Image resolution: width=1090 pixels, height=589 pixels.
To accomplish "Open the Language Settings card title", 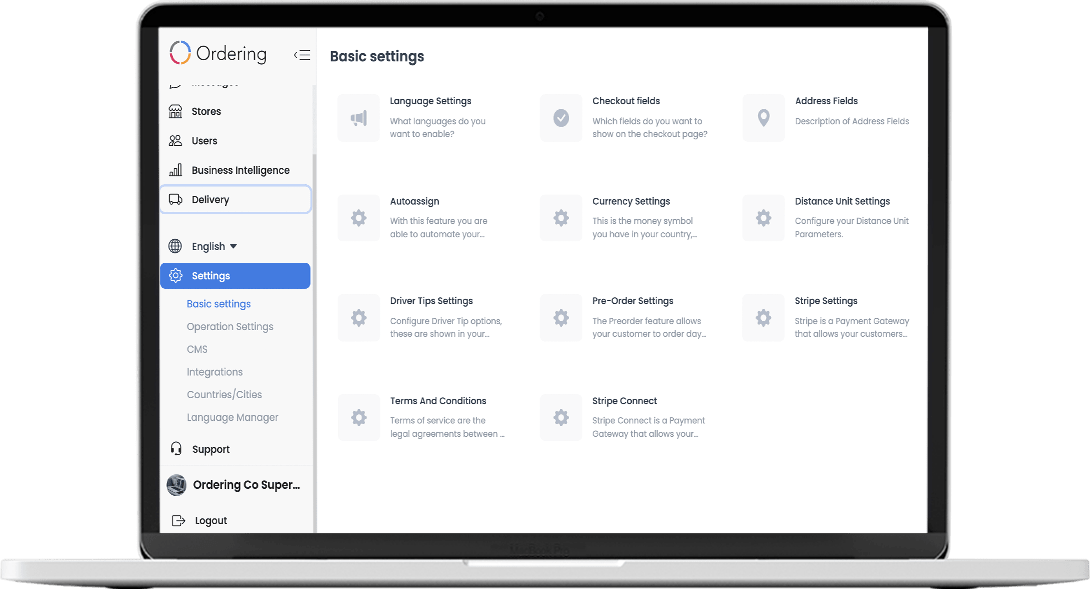I will tap(430, 101).
